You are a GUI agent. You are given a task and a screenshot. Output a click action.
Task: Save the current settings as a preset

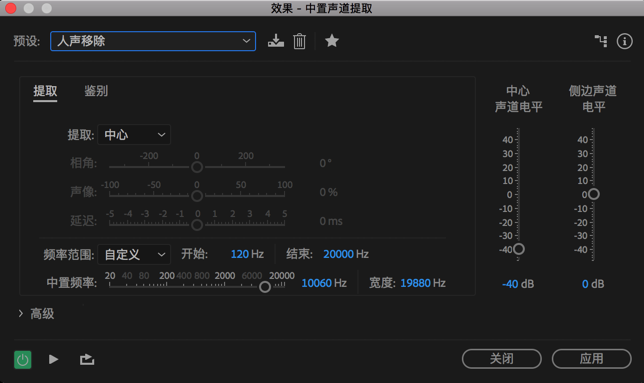click(x=276, y=41)
